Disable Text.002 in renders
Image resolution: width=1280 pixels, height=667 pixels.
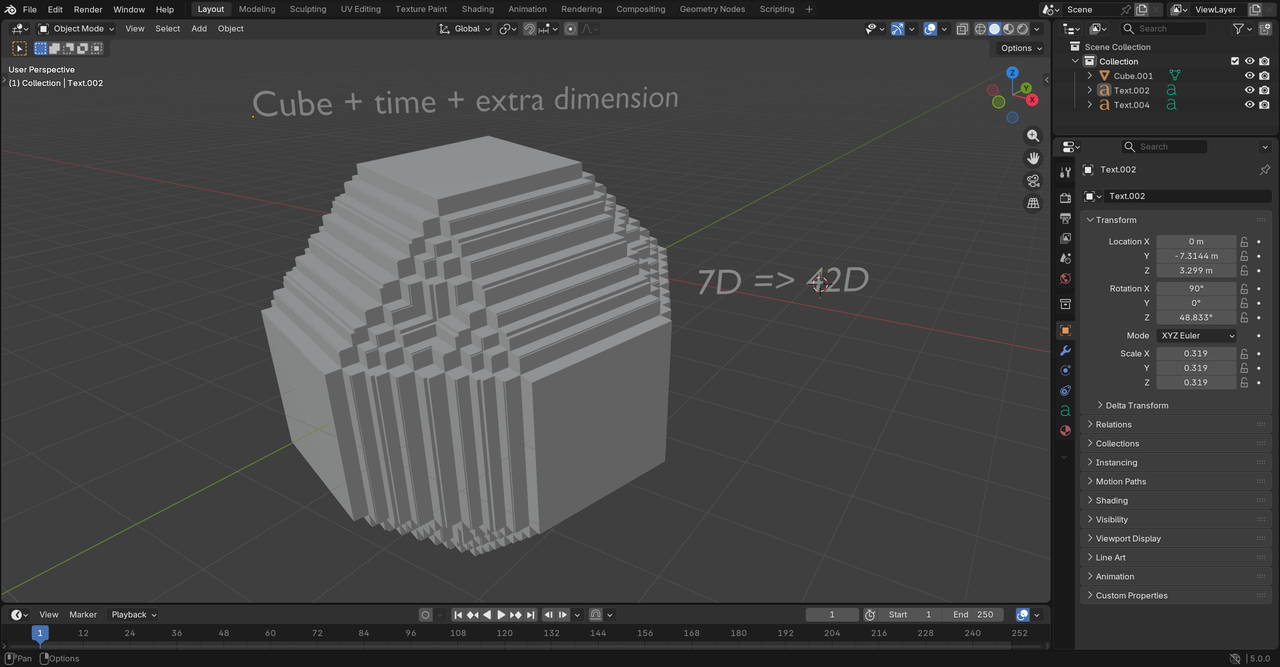[1264, 90]
